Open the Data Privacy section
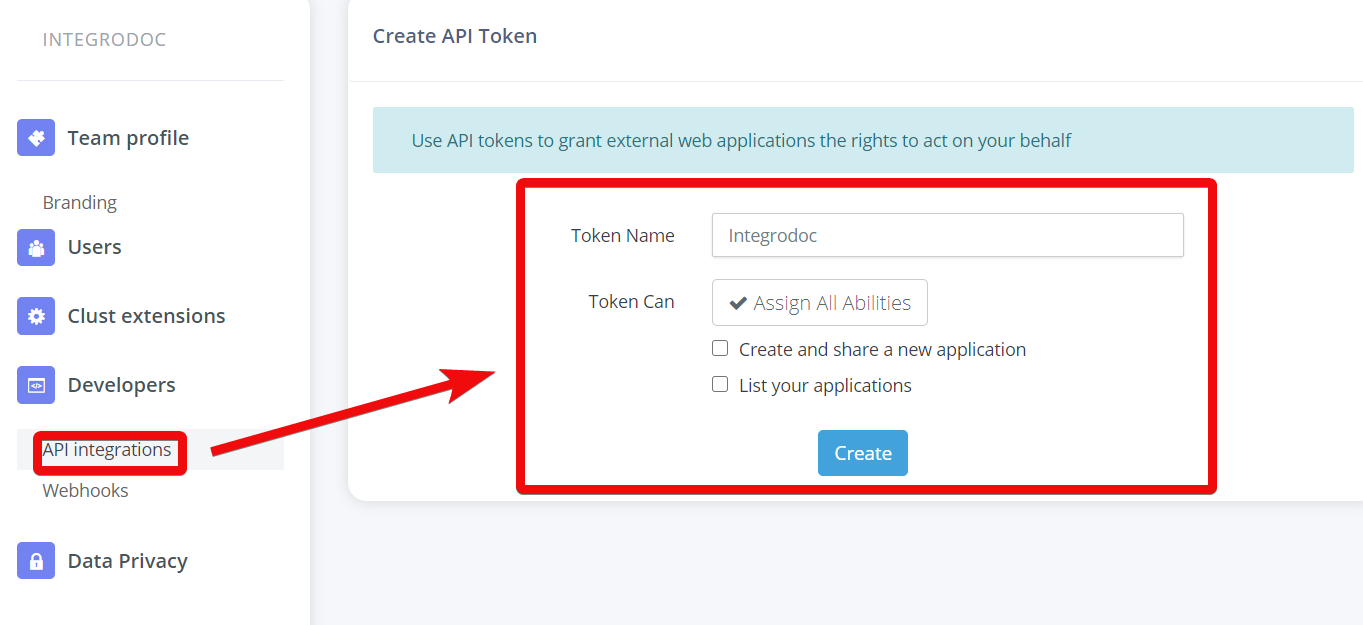This screenshot has height=625, width=1363. pos(127,561)
